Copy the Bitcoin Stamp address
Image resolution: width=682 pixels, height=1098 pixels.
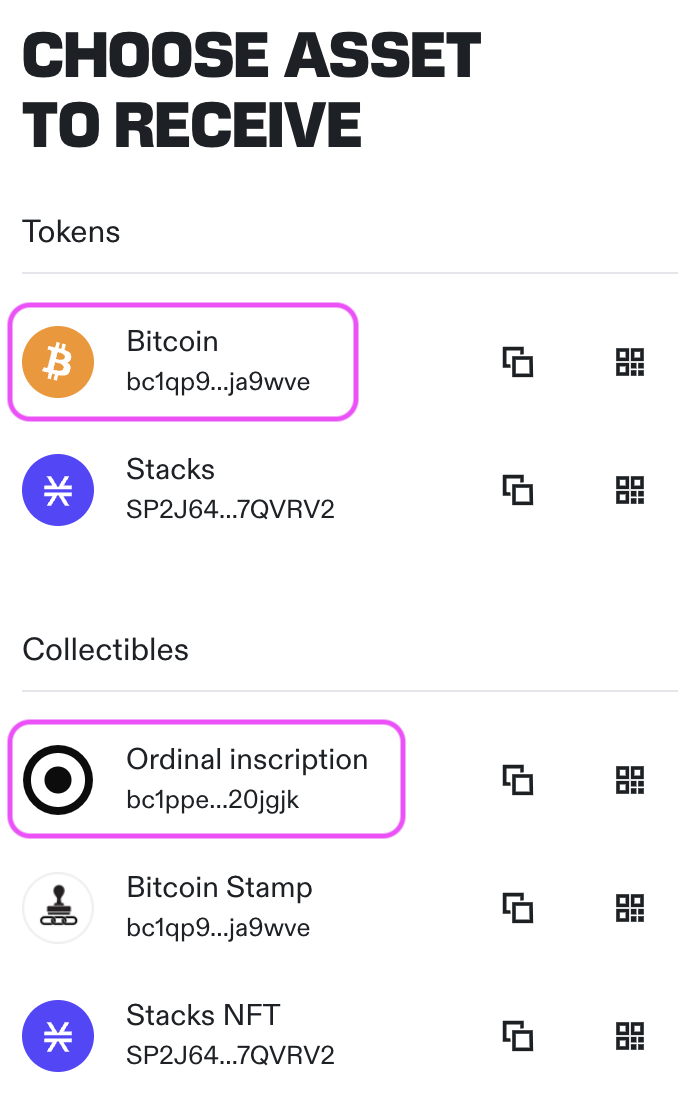[517, 908]
